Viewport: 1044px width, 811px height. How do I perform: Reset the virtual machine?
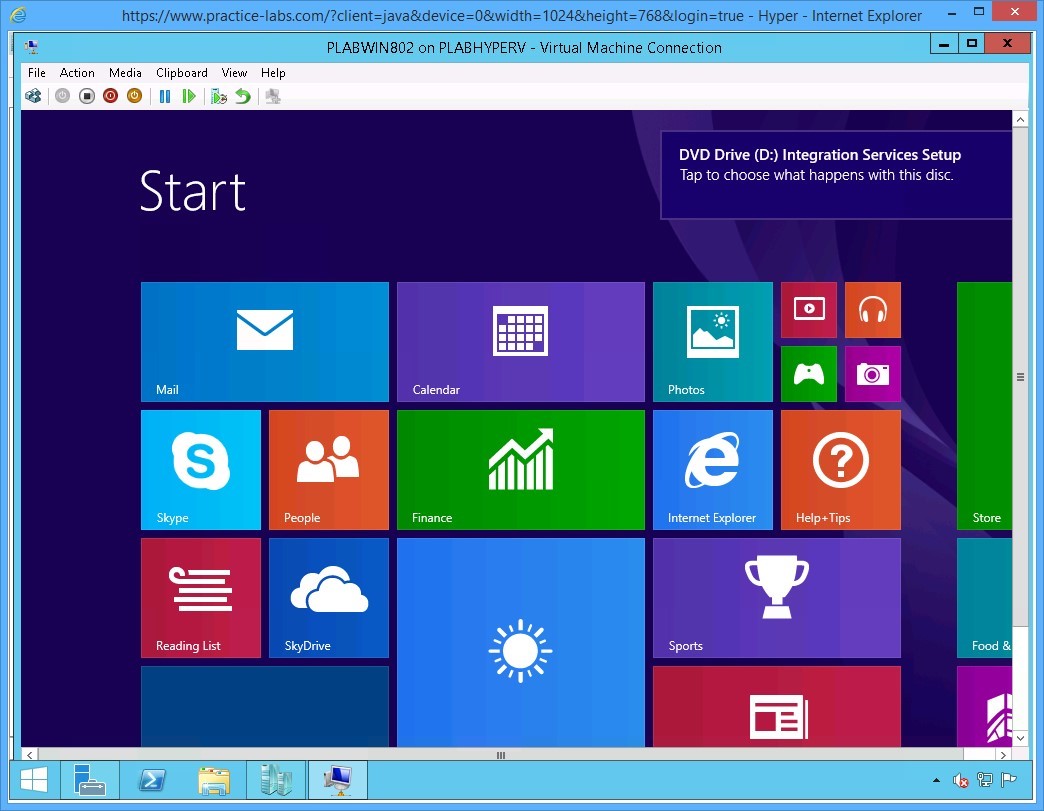[x=188, y=96]
